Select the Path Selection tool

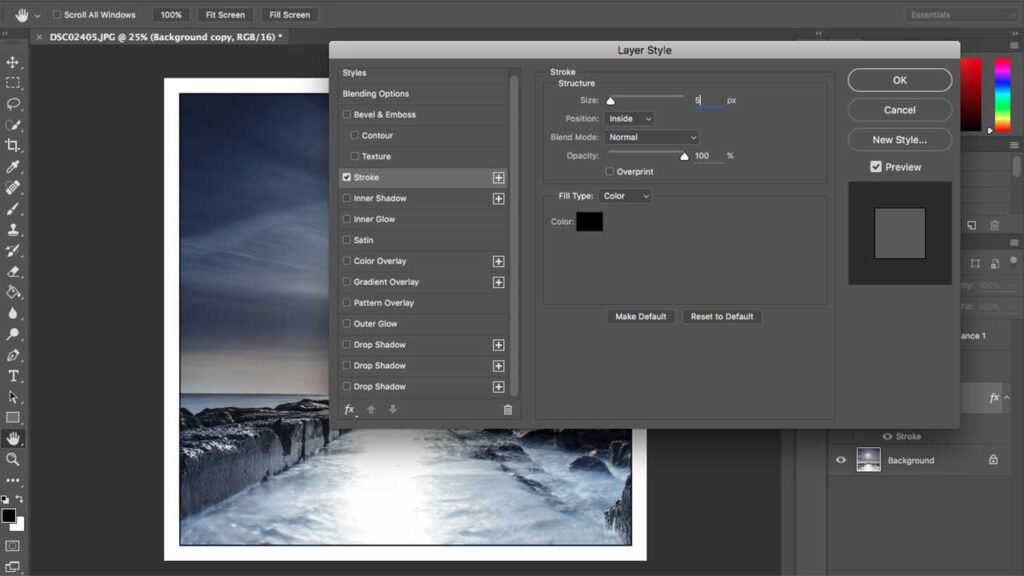12,396
